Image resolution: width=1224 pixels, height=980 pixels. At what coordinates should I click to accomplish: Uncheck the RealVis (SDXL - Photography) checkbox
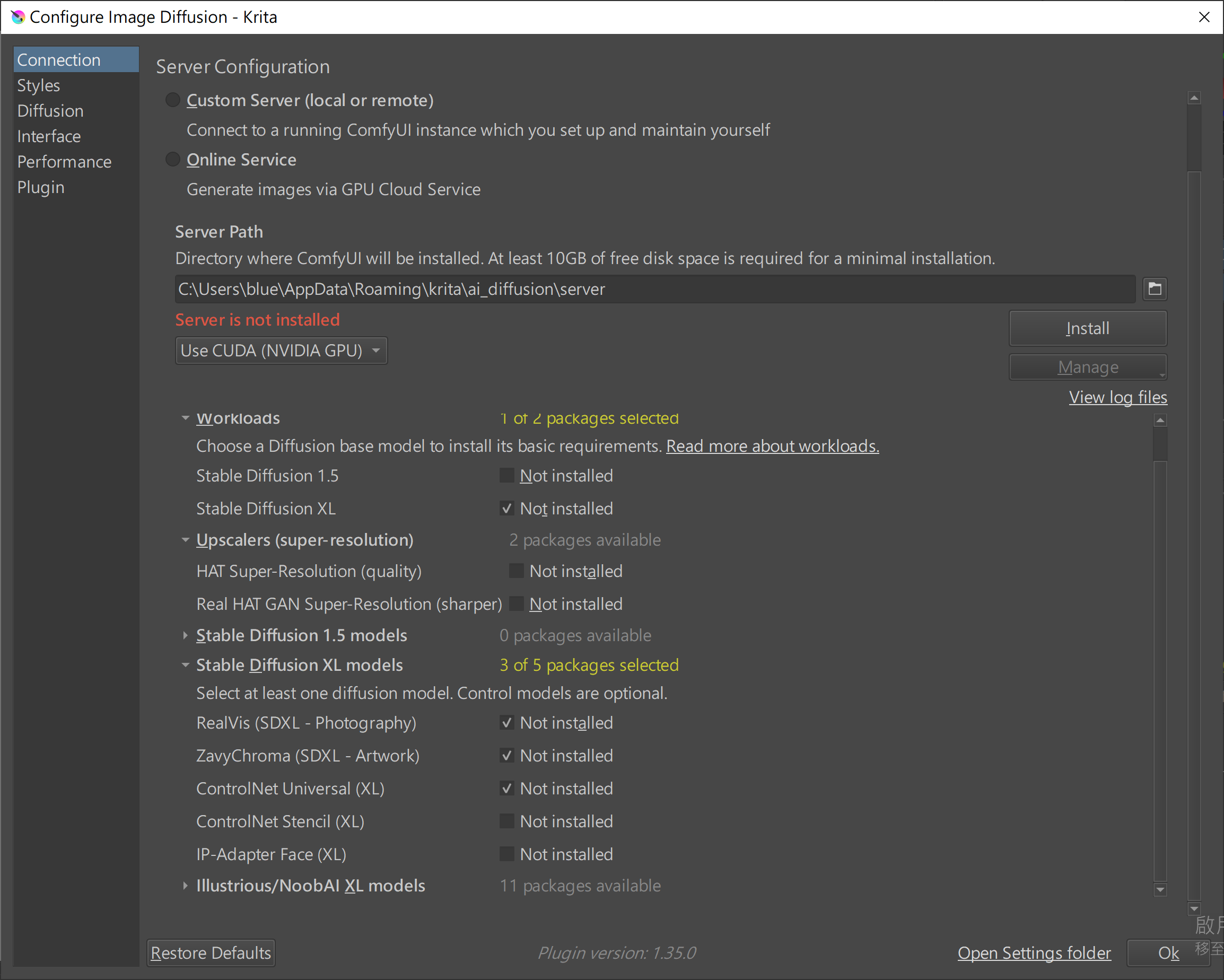[506, 723]
